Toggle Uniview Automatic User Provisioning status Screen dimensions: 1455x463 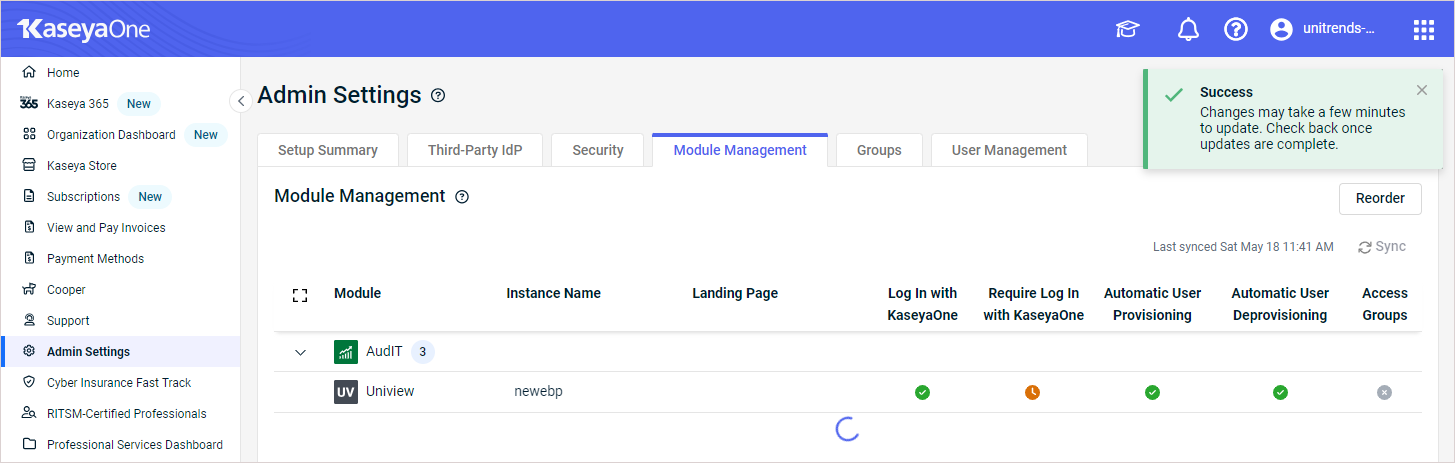(1152, 392)
